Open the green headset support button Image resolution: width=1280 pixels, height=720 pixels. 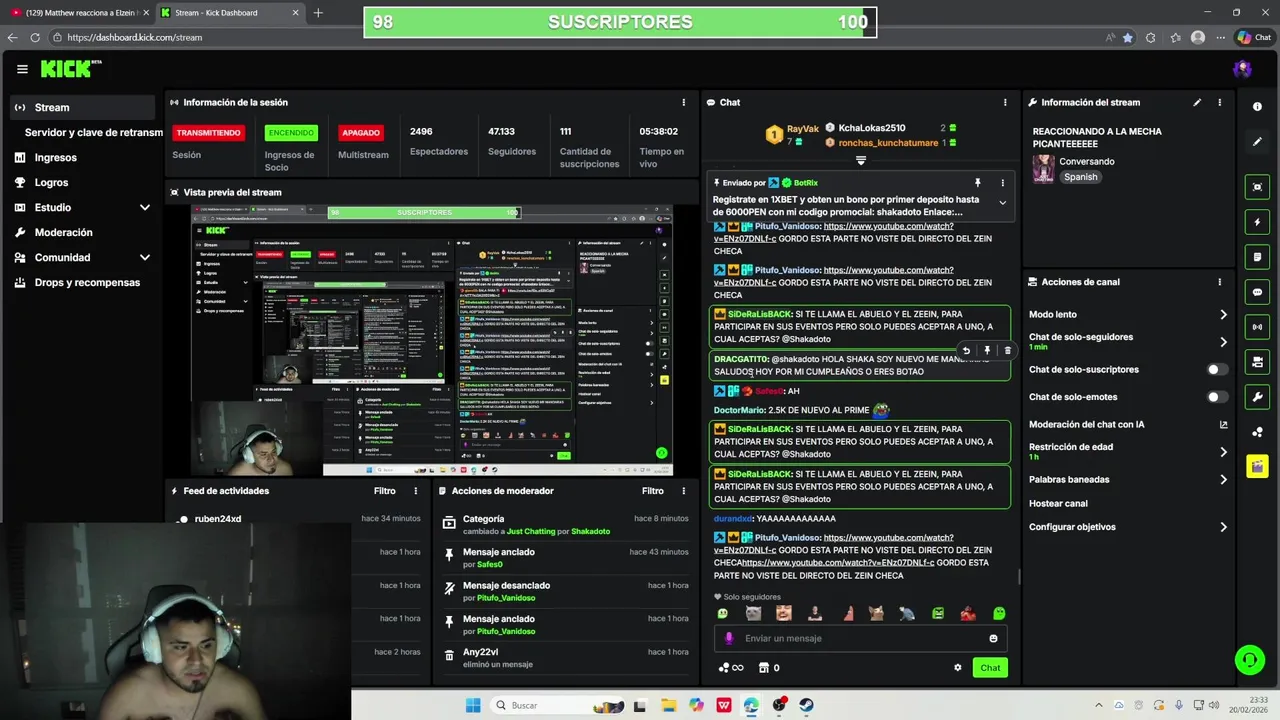[1249, 660]
